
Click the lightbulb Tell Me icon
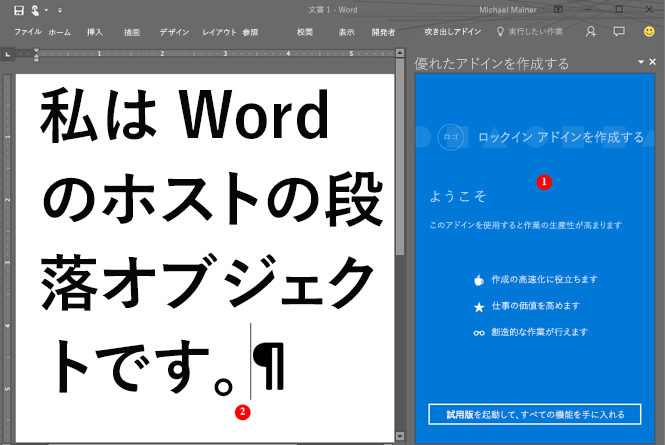(500, 32)
